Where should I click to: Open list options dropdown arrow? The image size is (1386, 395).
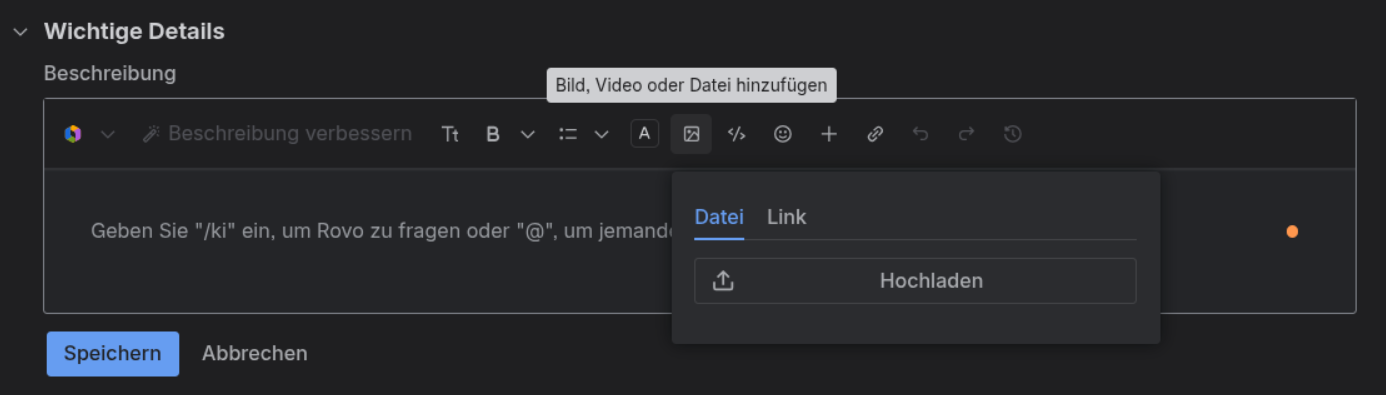[x=601, y=134]
